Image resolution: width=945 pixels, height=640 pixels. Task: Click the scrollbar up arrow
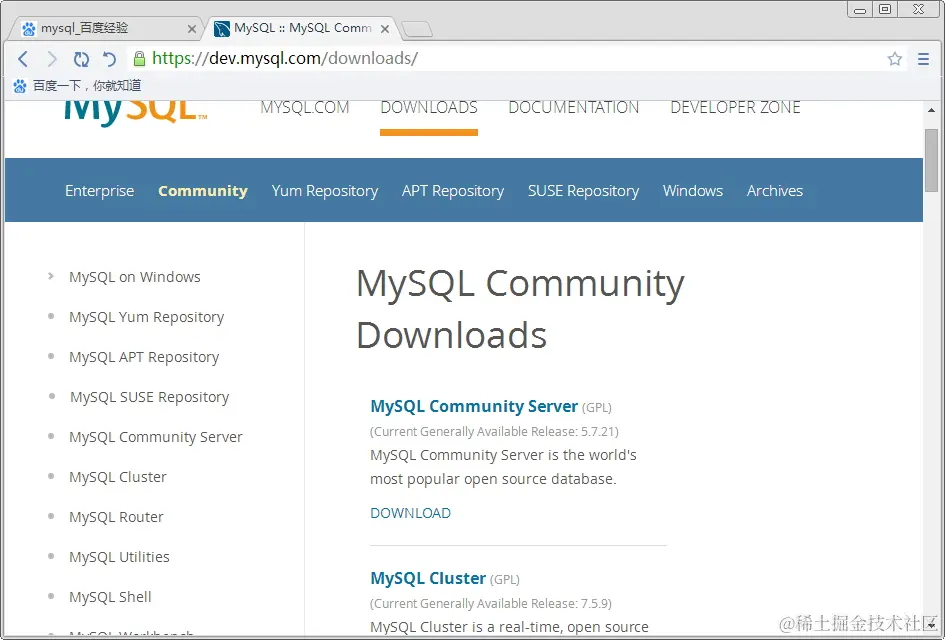pos(931,110)
